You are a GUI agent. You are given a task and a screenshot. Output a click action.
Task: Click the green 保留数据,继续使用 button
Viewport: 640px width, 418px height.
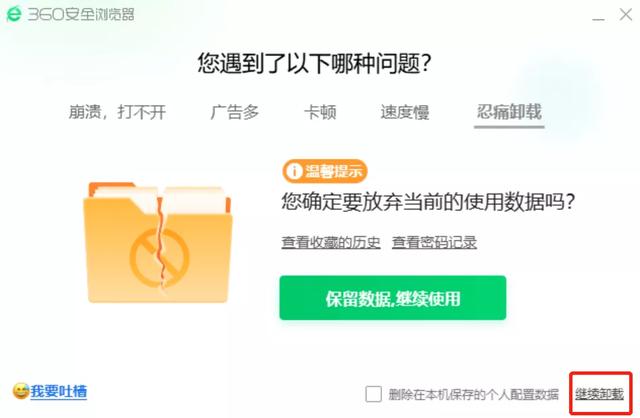[393, 298]
